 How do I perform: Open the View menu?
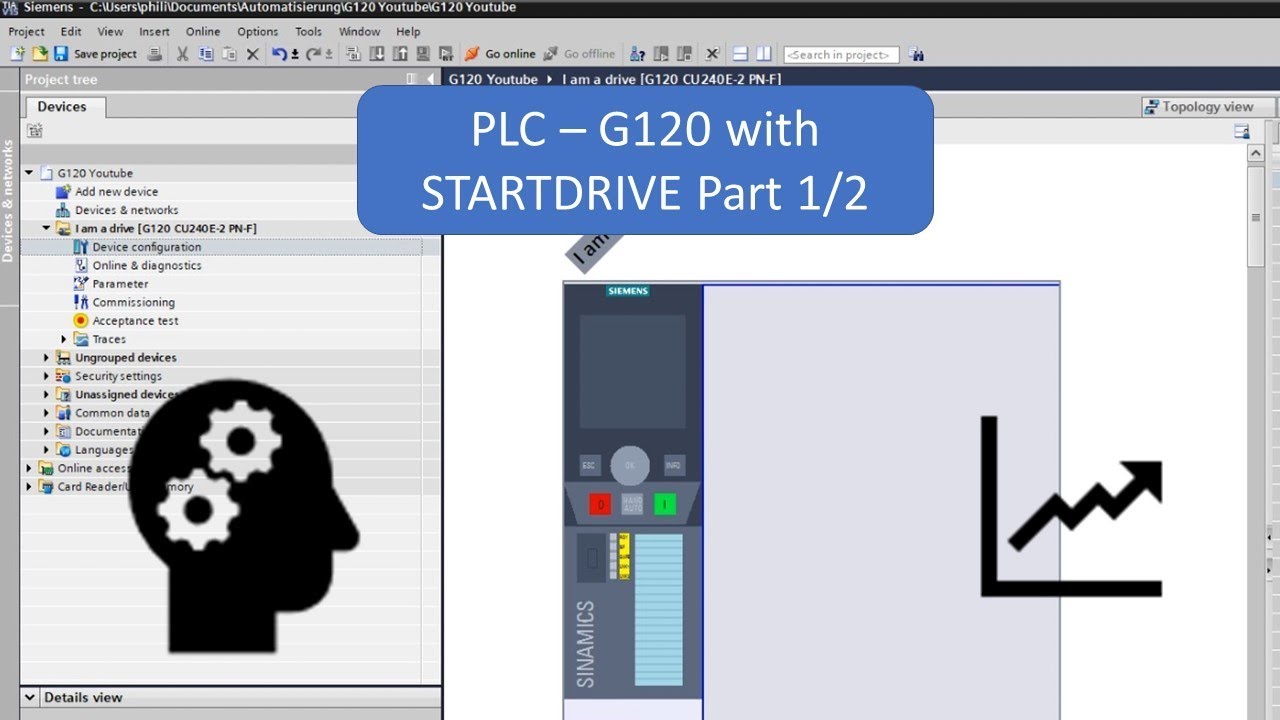click(111, 31)
